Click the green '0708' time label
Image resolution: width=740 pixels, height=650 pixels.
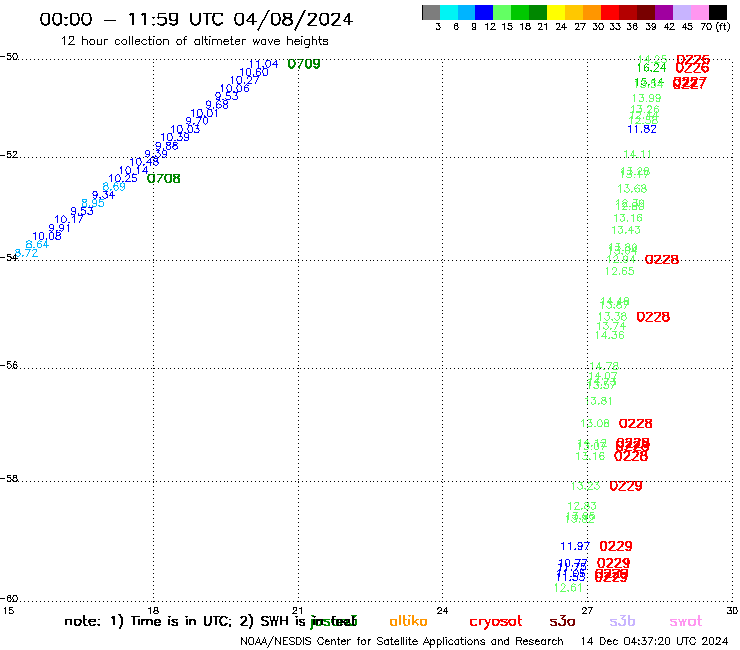[164, 178]
